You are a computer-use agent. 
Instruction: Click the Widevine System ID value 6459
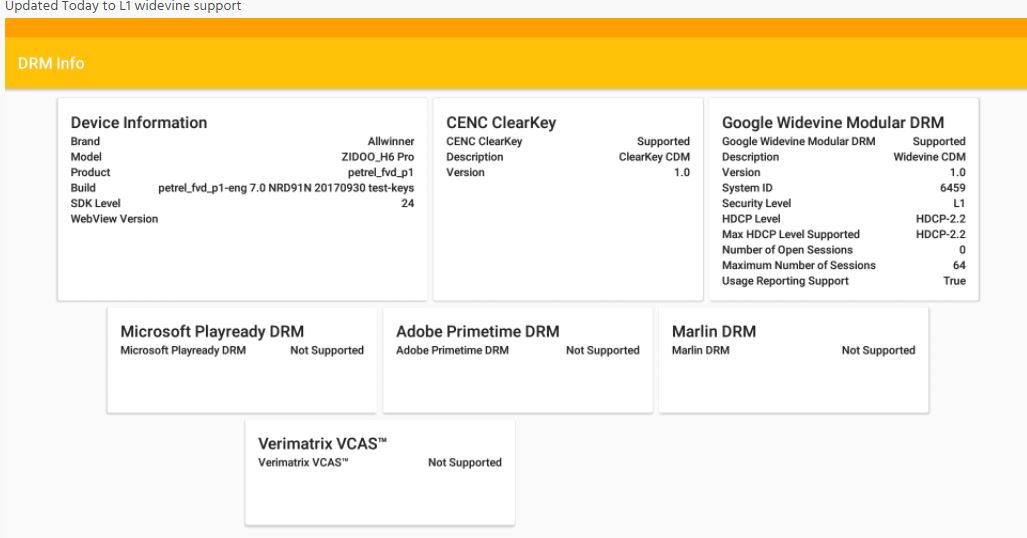pyautogui.click(x=952, y=188)
